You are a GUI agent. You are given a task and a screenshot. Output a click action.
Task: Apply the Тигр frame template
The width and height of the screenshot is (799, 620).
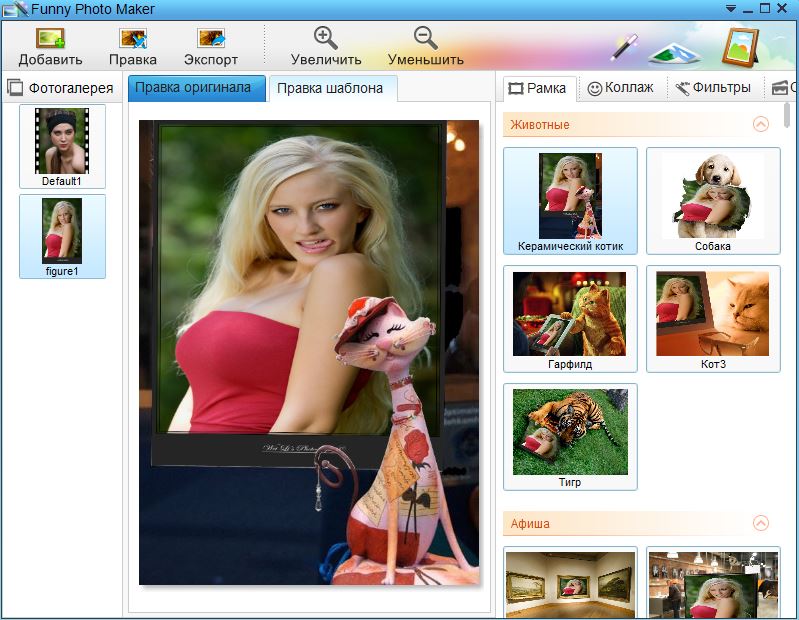click(570, 437)
